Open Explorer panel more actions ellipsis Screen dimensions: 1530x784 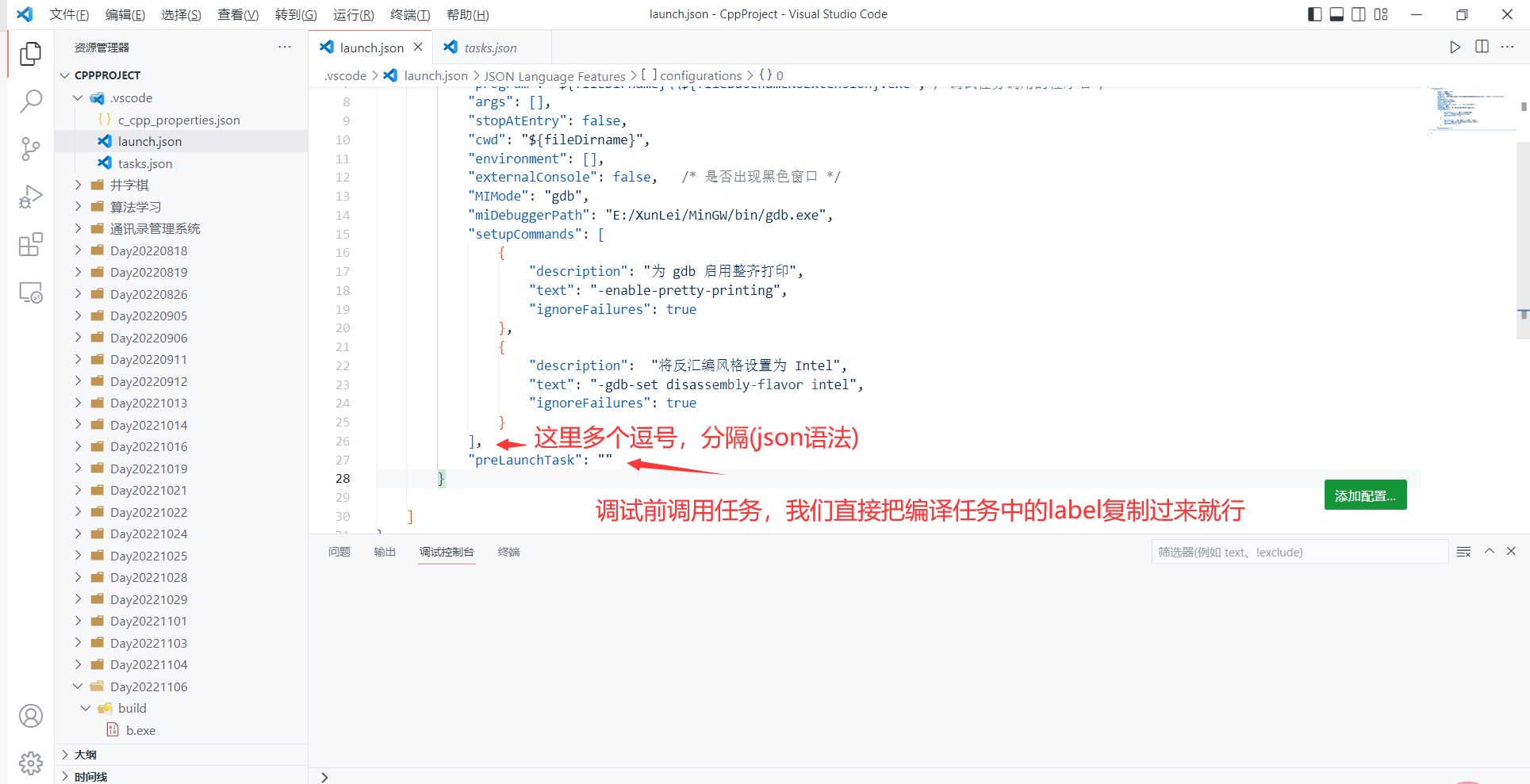click(285, 47)
